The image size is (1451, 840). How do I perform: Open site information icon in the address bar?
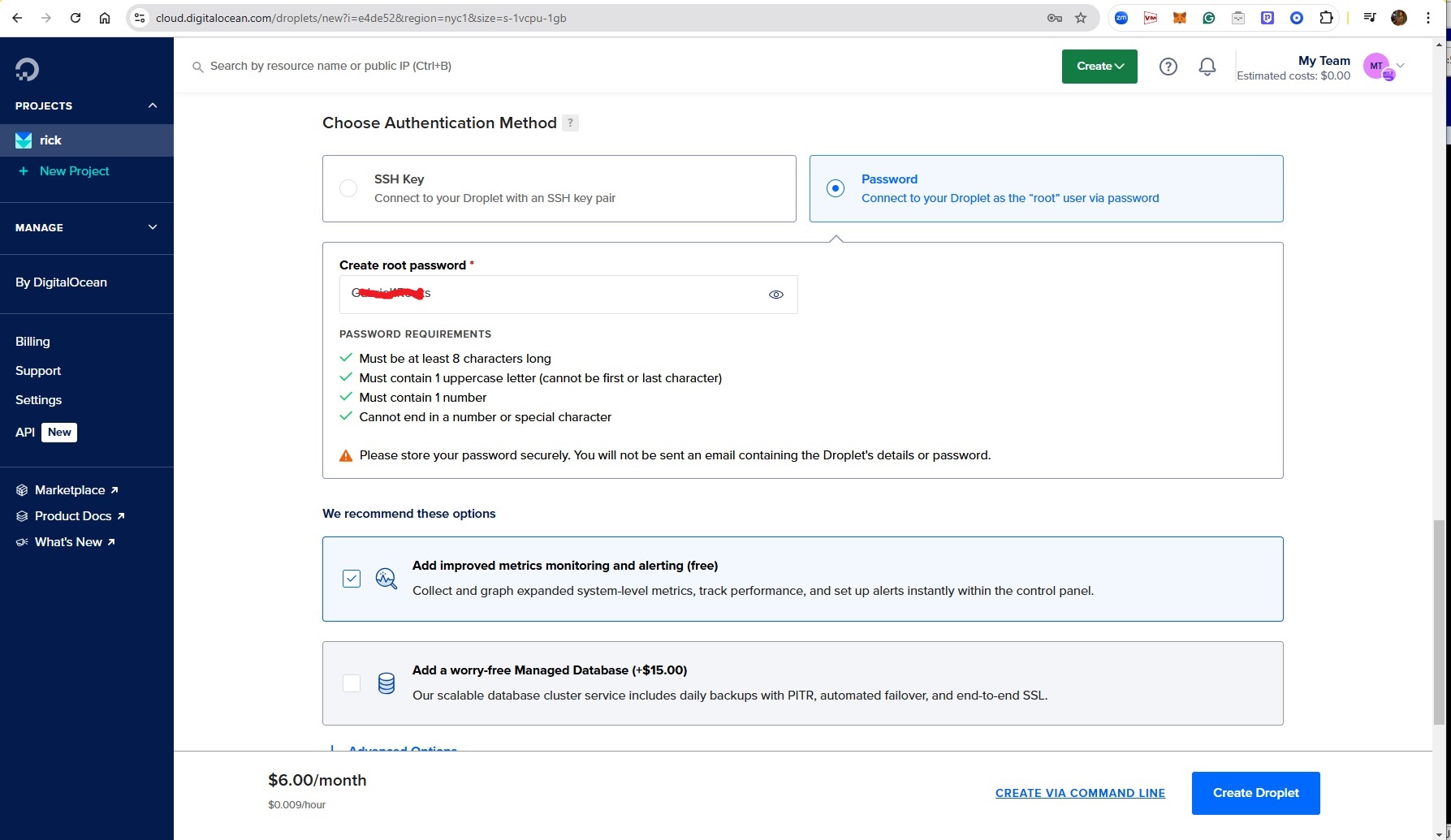[x=140, y=18]
